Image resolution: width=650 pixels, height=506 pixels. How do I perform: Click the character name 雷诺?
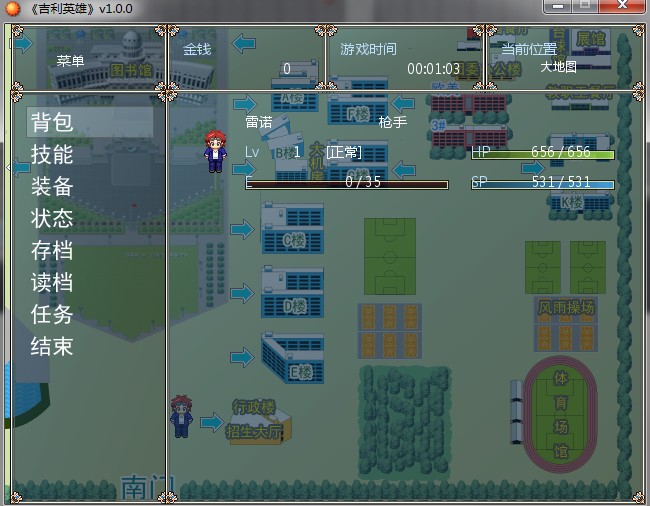[259, 122]
